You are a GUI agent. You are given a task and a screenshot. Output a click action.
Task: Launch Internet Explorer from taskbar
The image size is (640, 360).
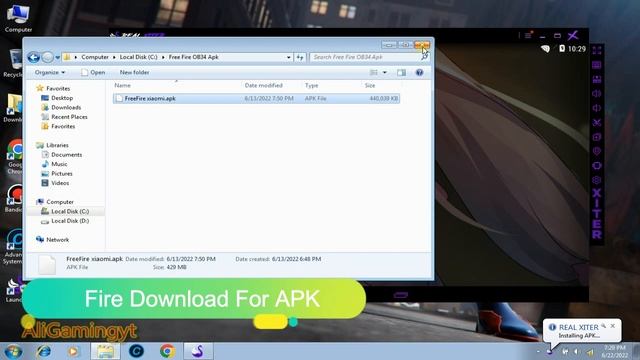point(44,351)
